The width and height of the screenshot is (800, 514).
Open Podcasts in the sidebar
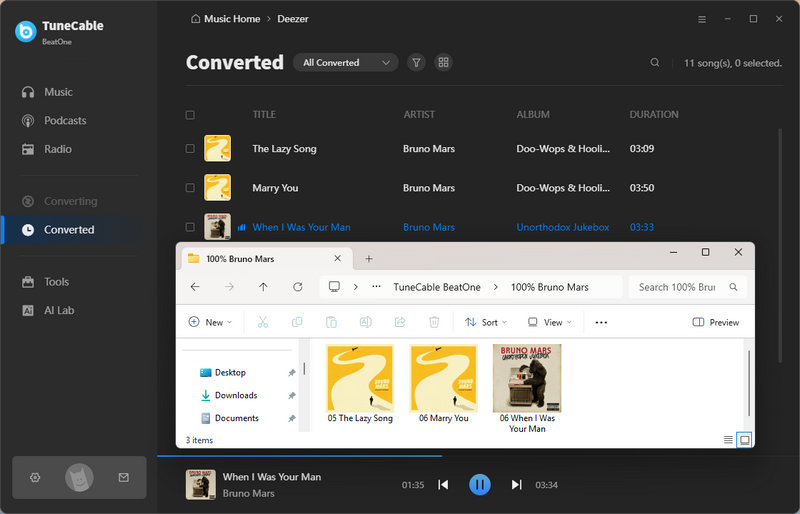54,120
